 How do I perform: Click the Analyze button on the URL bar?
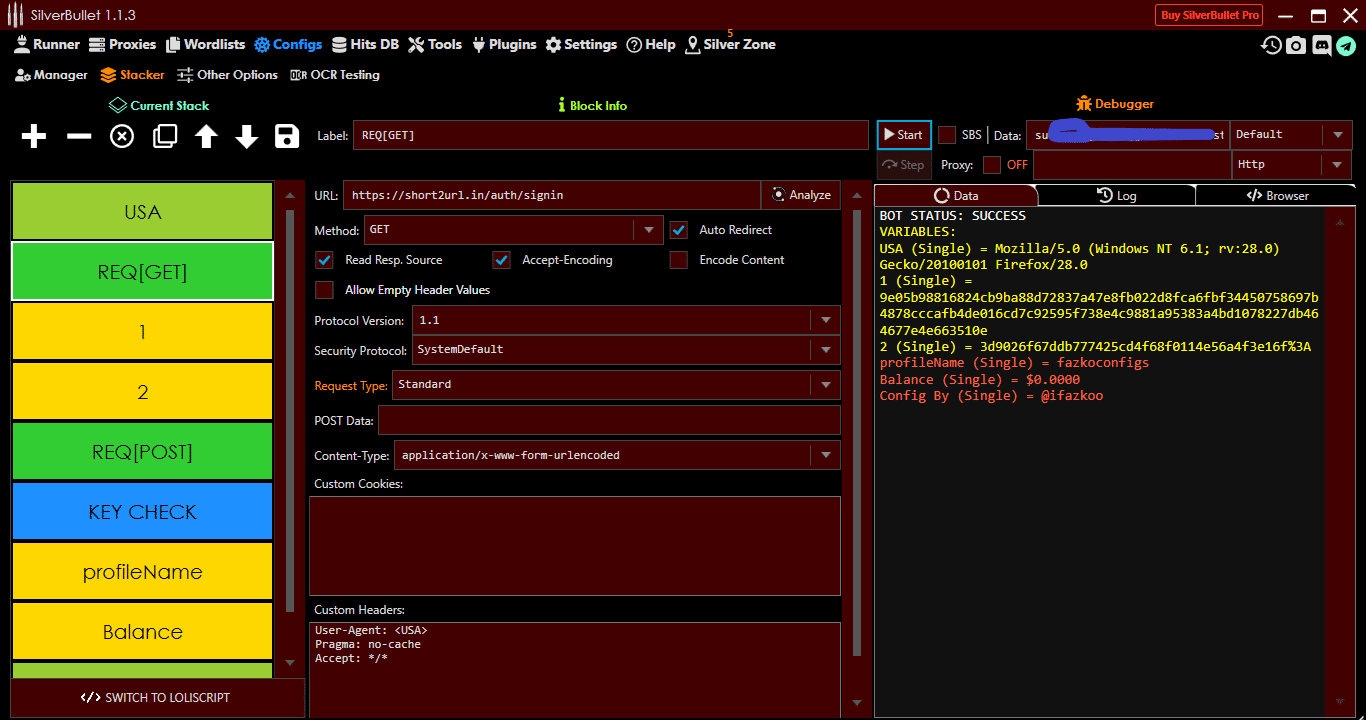tap(800, 194)
